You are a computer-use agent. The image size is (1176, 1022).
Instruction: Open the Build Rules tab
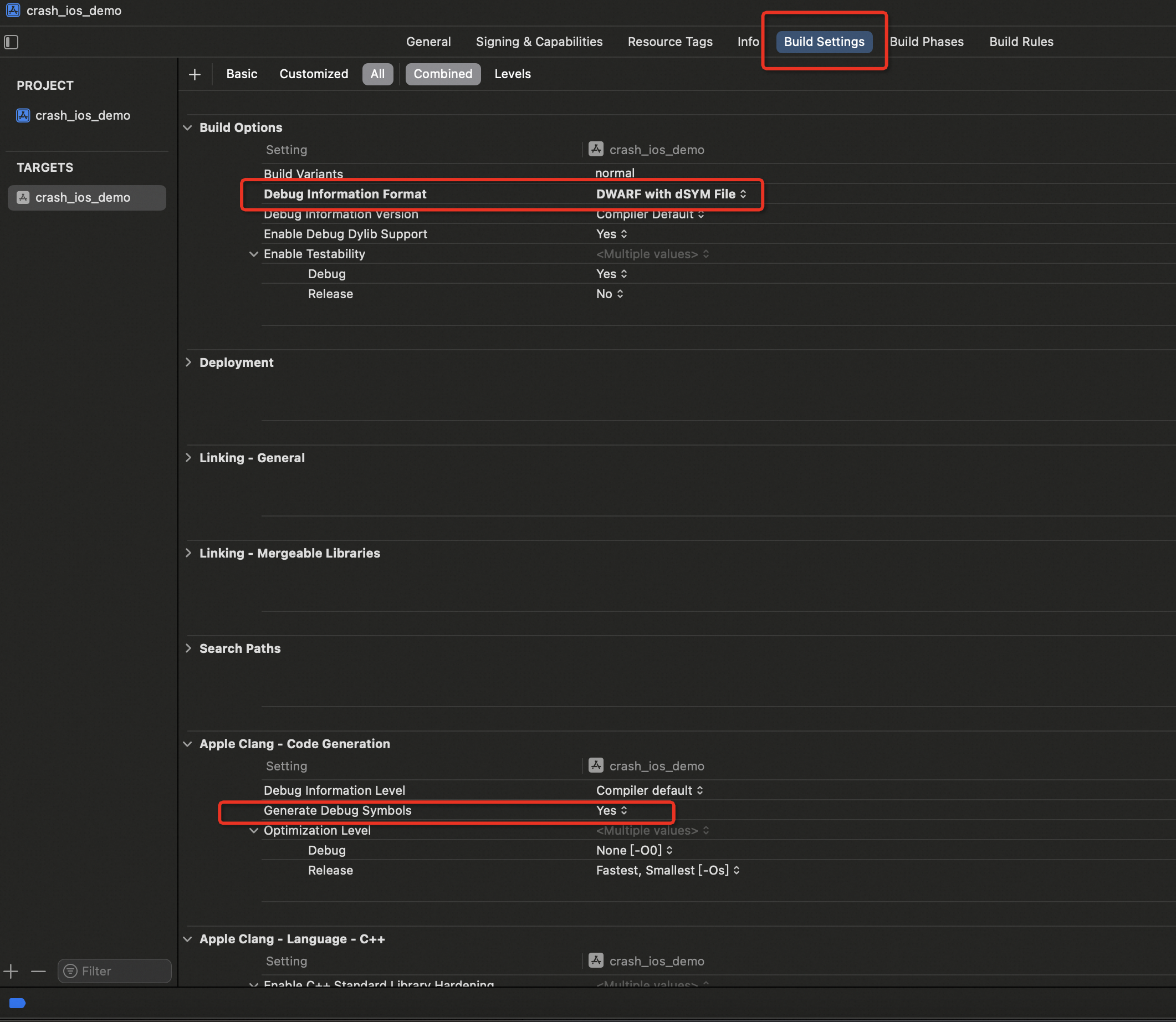(1021, 42)
